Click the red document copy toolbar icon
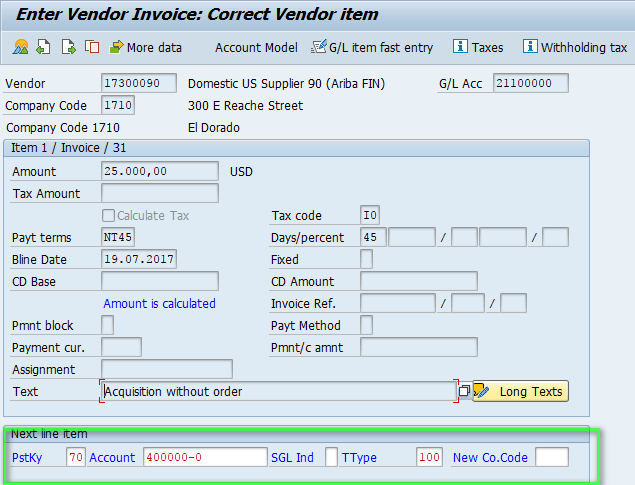 [92, 47]
